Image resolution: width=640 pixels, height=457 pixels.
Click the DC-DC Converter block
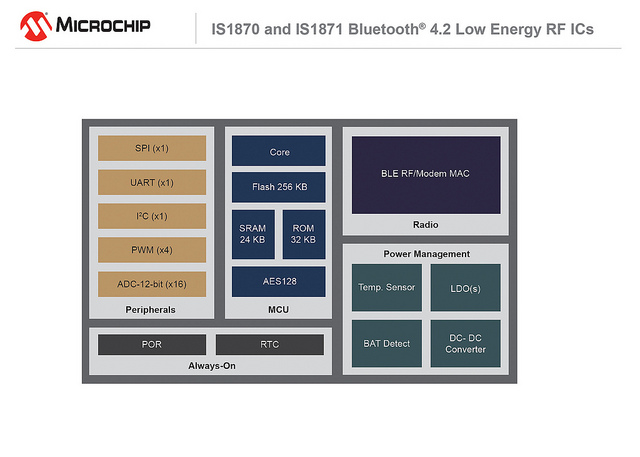point(465,343)
